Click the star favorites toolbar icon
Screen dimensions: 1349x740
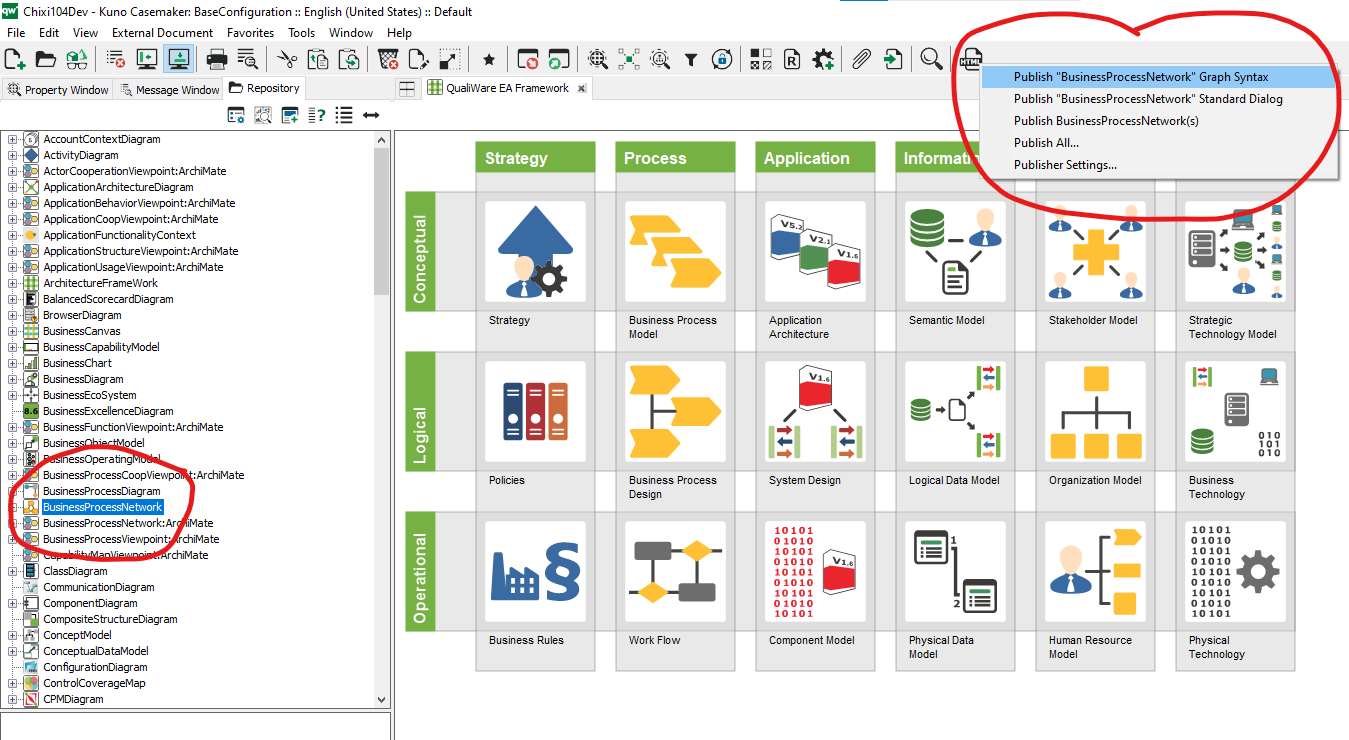[x=489, y=60]
